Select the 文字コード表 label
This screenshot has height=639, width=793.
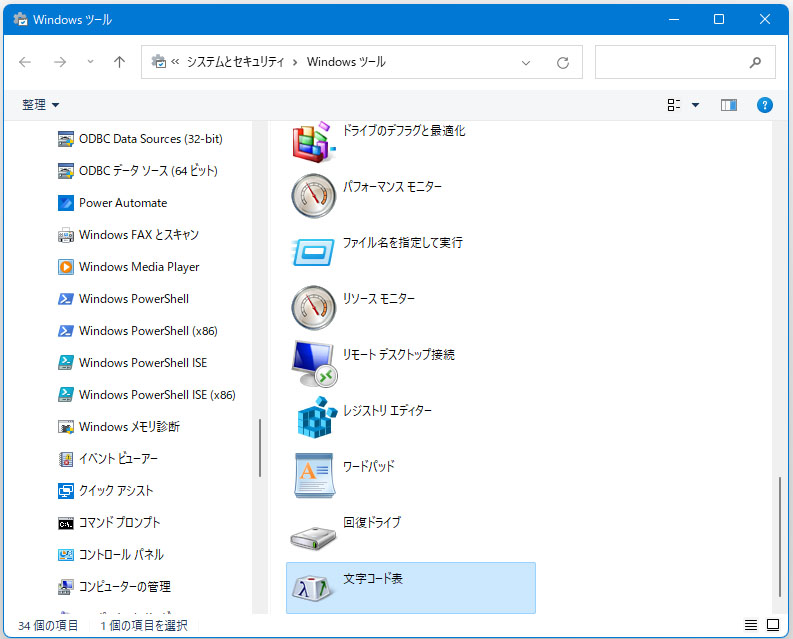point(373,578)
